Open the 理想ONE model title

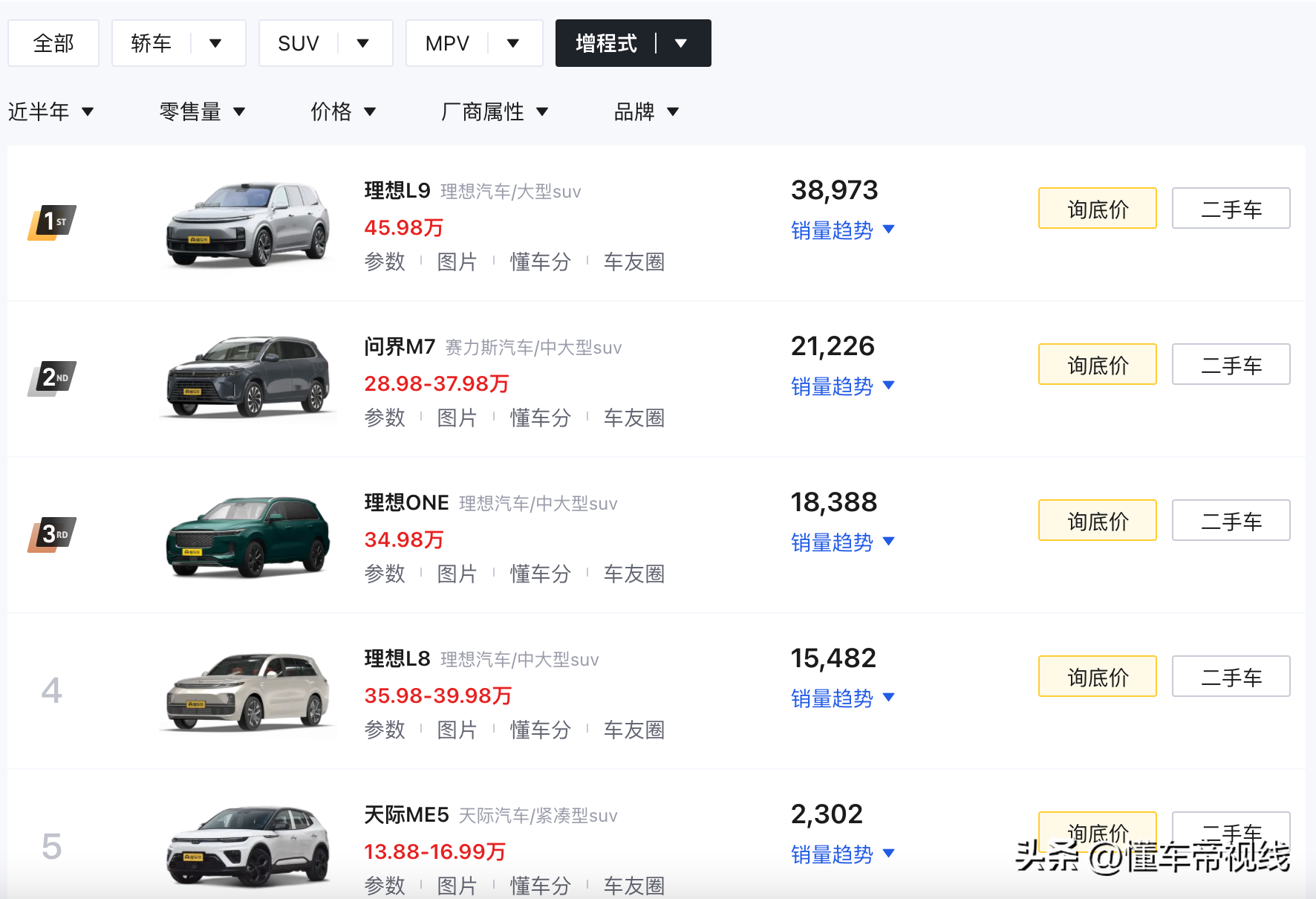click(406, 503)
